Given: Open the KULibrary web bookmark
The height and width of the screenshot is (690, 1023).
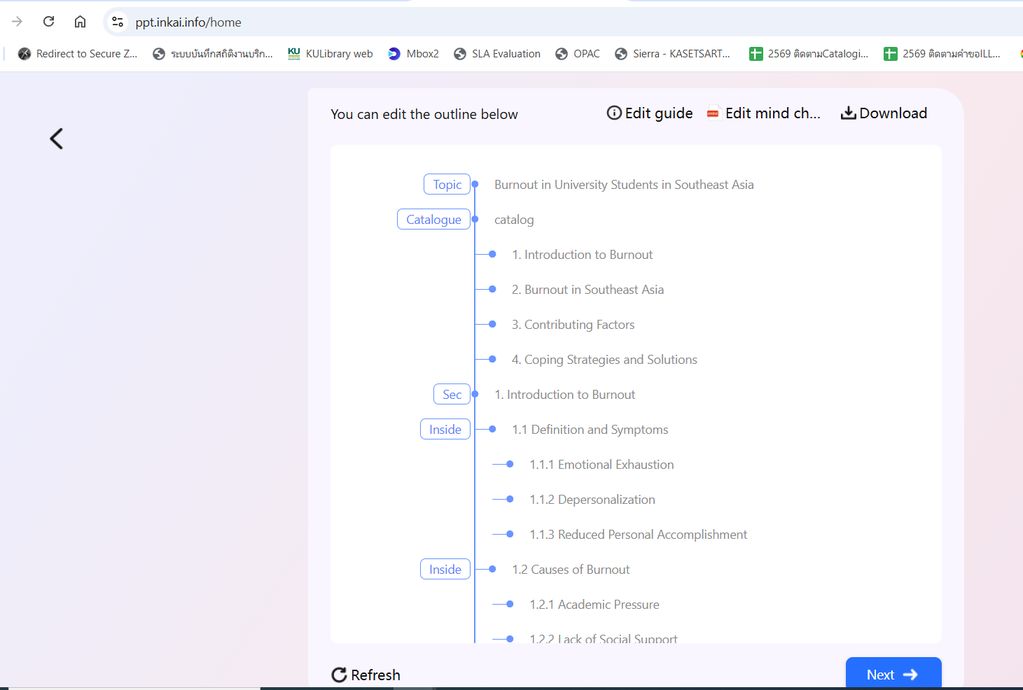Looking at the screenshot, I should (330, 54).
